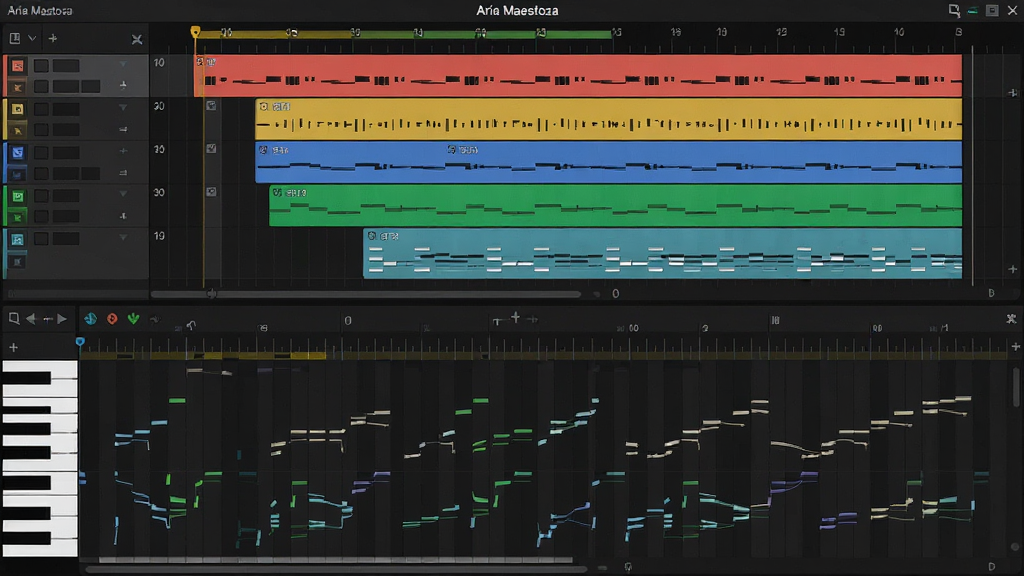Click the red circular icon in the piano roll toolbar

point(112,319)
